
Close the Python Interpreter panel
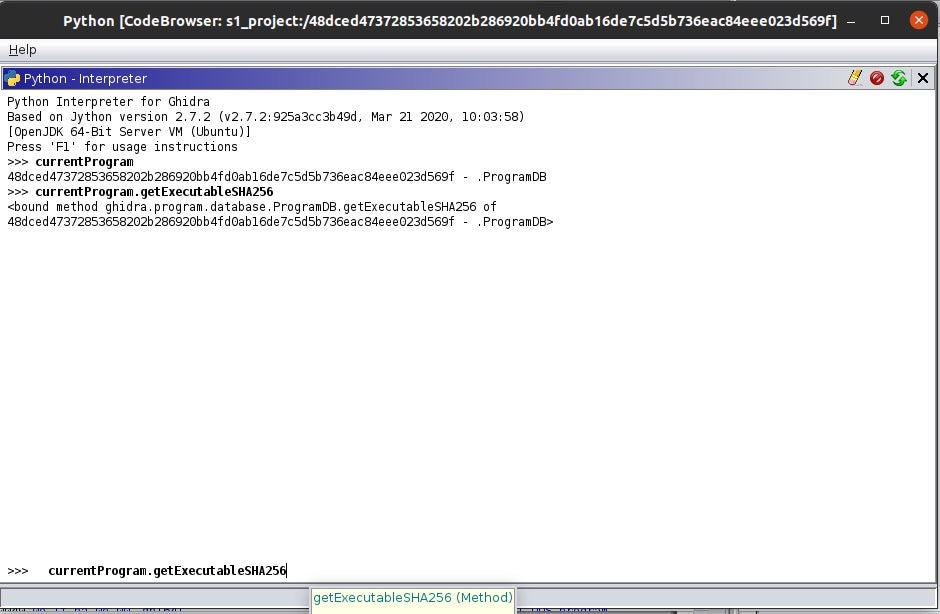point(923,78)
